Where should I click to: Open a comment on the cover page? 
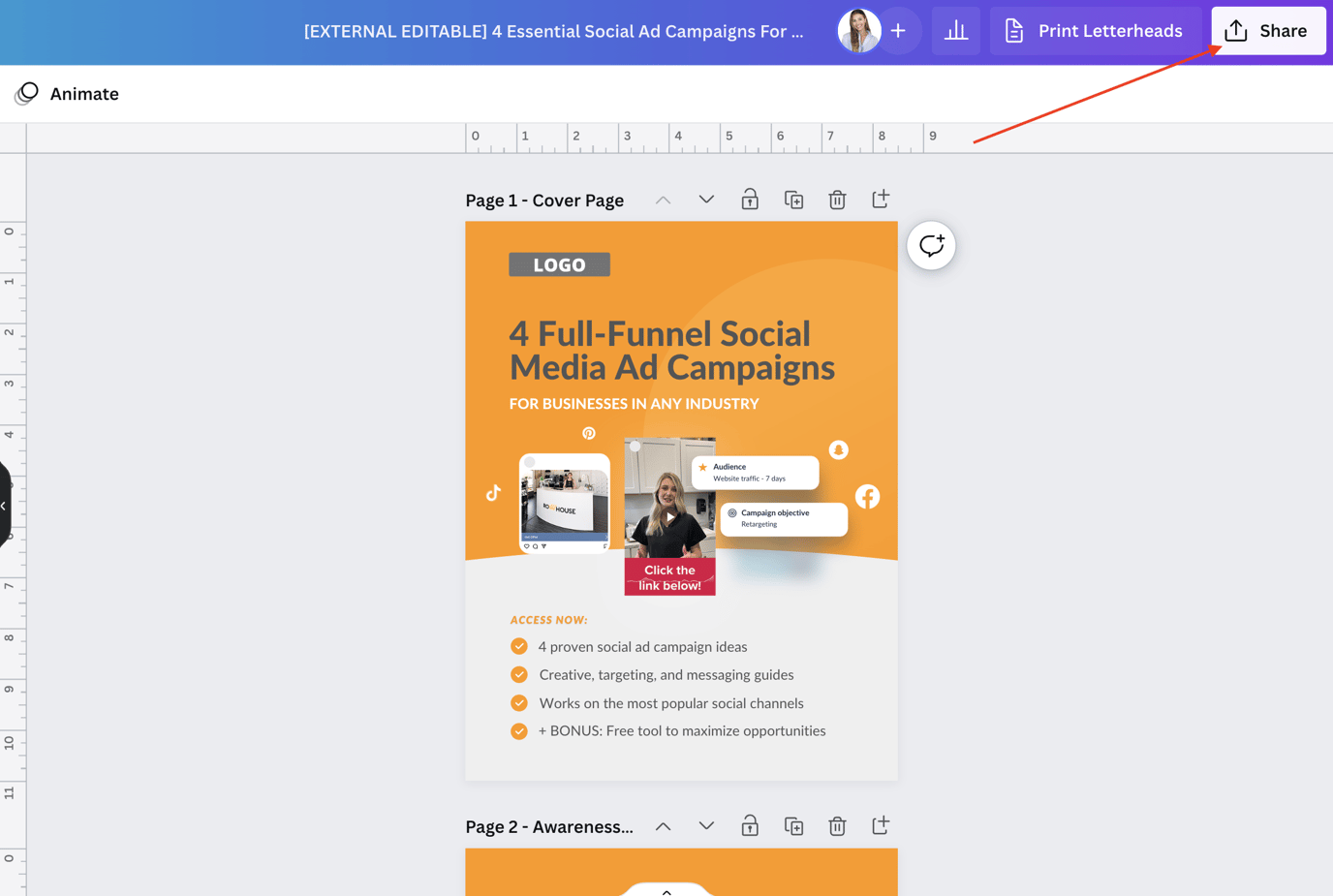(930, 245)
